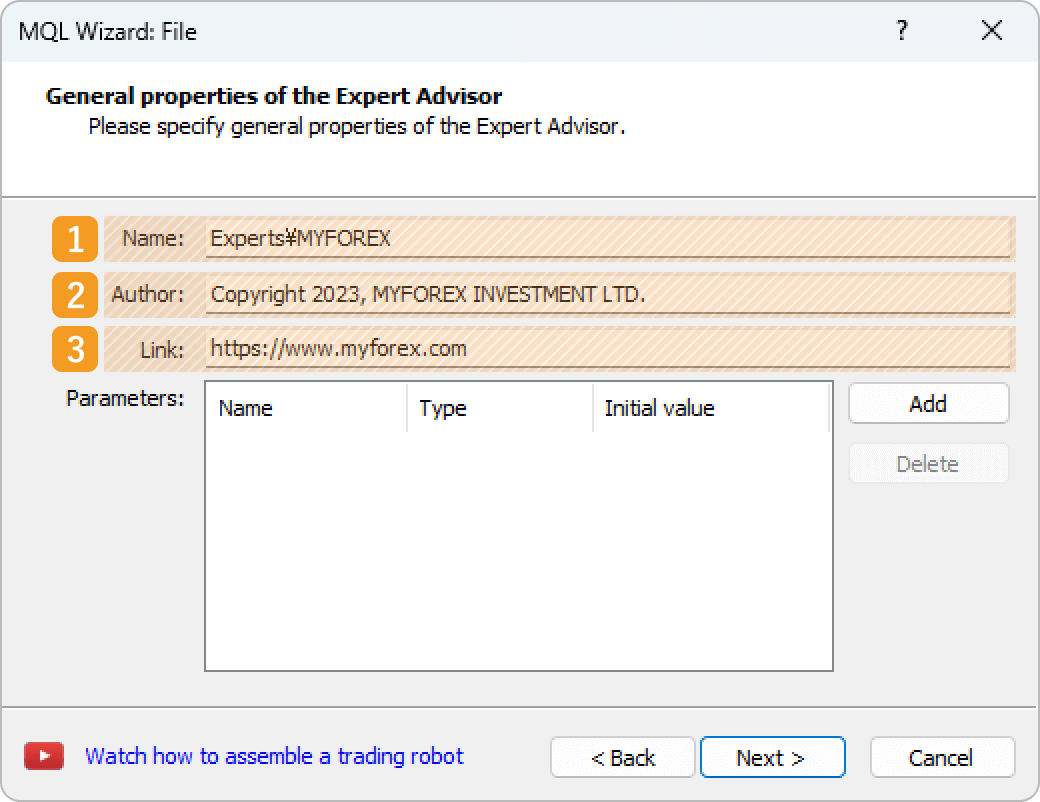The width and height of the screenshot is (1040, 802).
Task: Click the orange badge numbered 2
Action: click(74, 294)
